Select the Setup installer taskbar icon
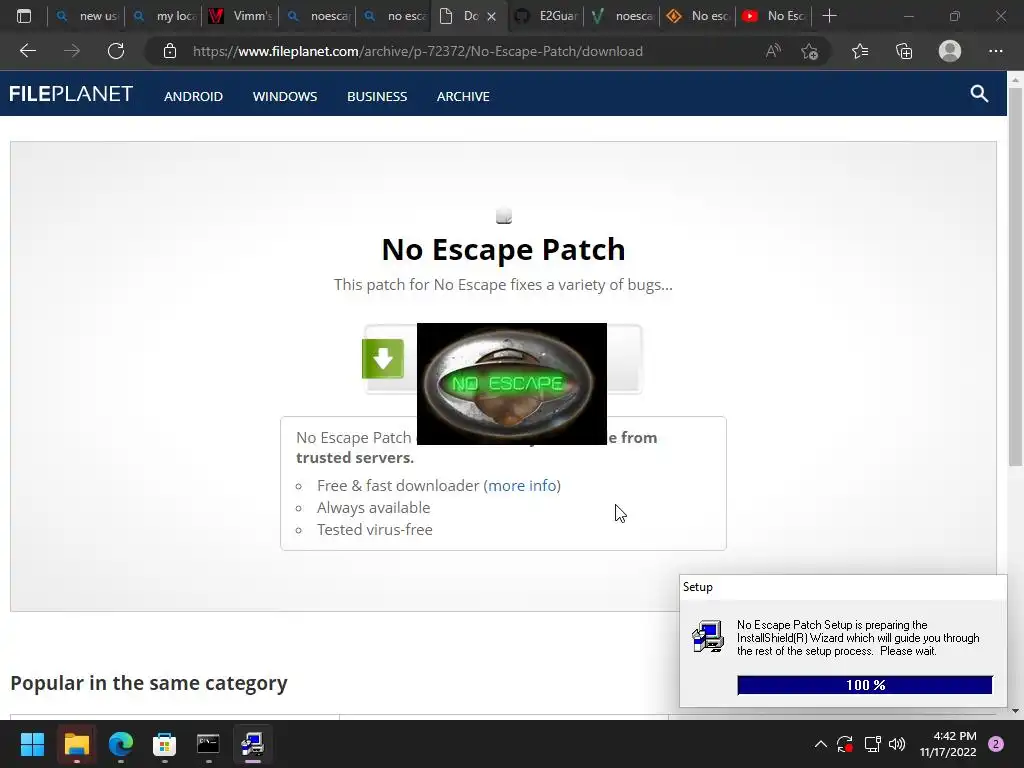The image size is (1024, 768). pos(253,744)
